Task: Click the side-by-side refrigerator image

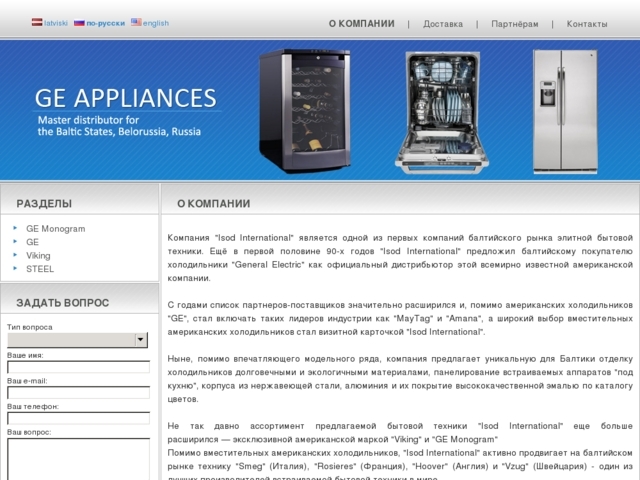Action: (x=566, y=111)
